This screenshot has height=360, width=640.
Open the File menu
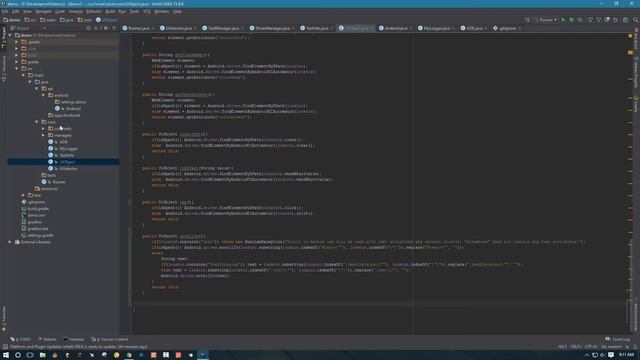[x=5, y=11]
